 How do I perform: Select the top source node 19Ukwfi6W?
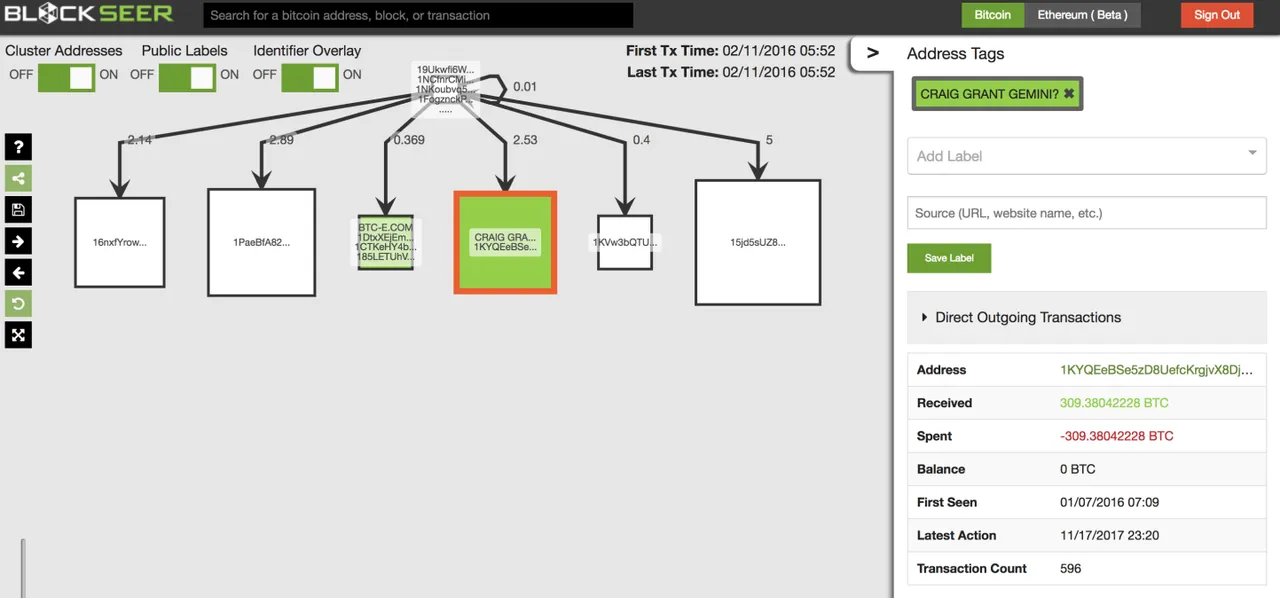(x=446, y=88)
